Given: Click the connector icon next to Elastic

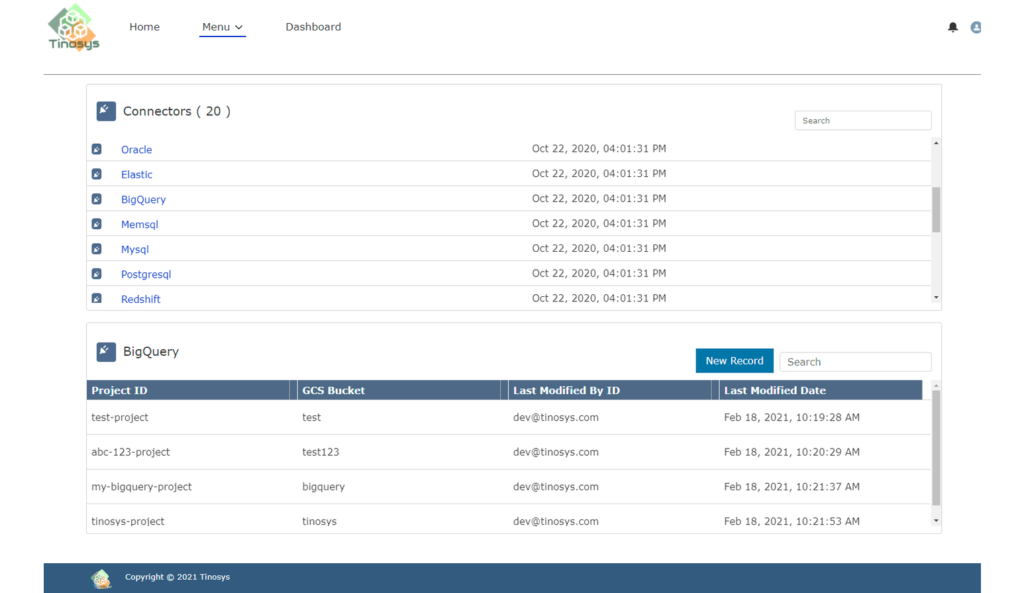Looking at the screenshot, I should pos(97,174).
